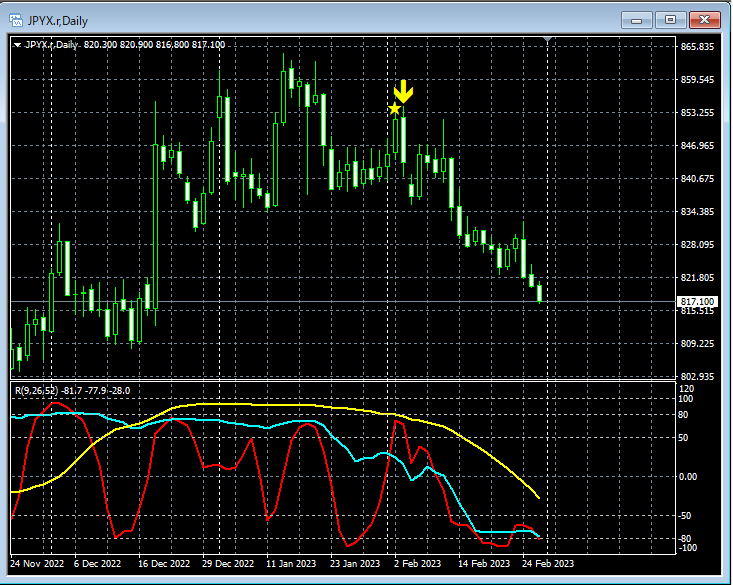Click the 23 Jan 2023 date label

(x=355, y=563)
